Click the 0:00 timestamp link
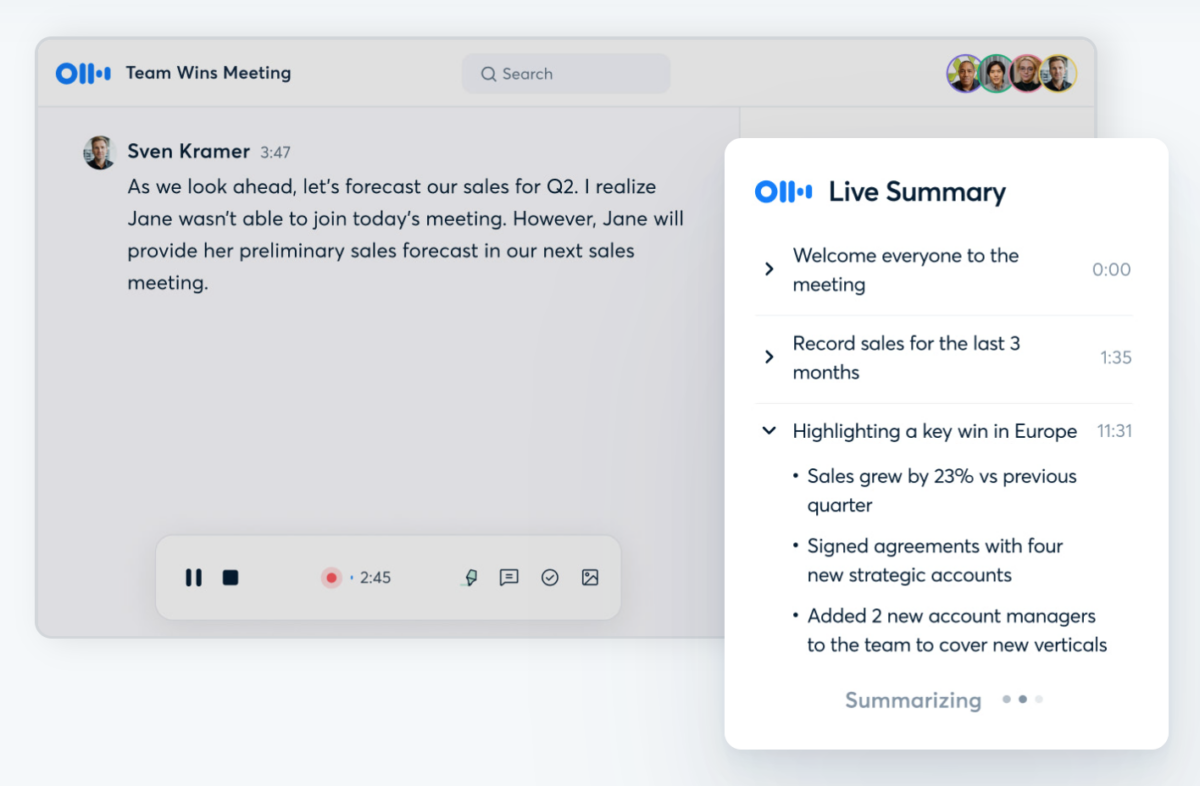 coord(1111,268)
